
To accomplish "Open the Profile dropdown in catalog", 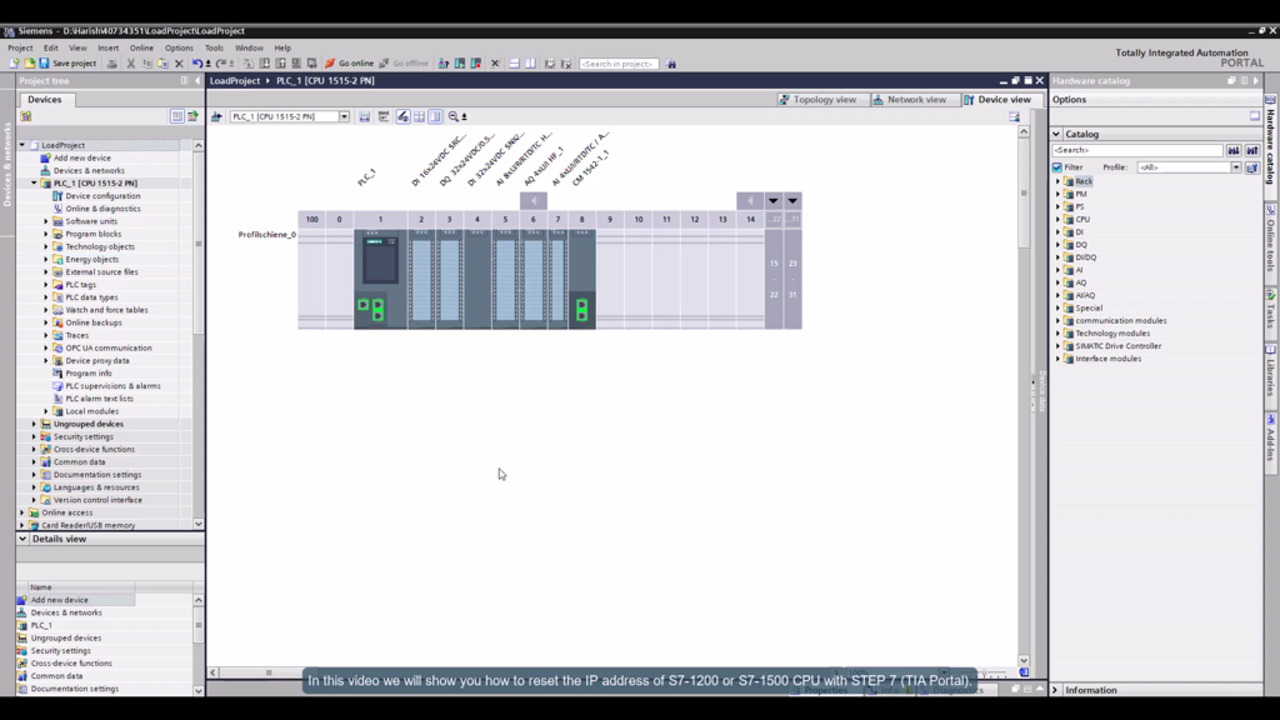I will 1236,167.
